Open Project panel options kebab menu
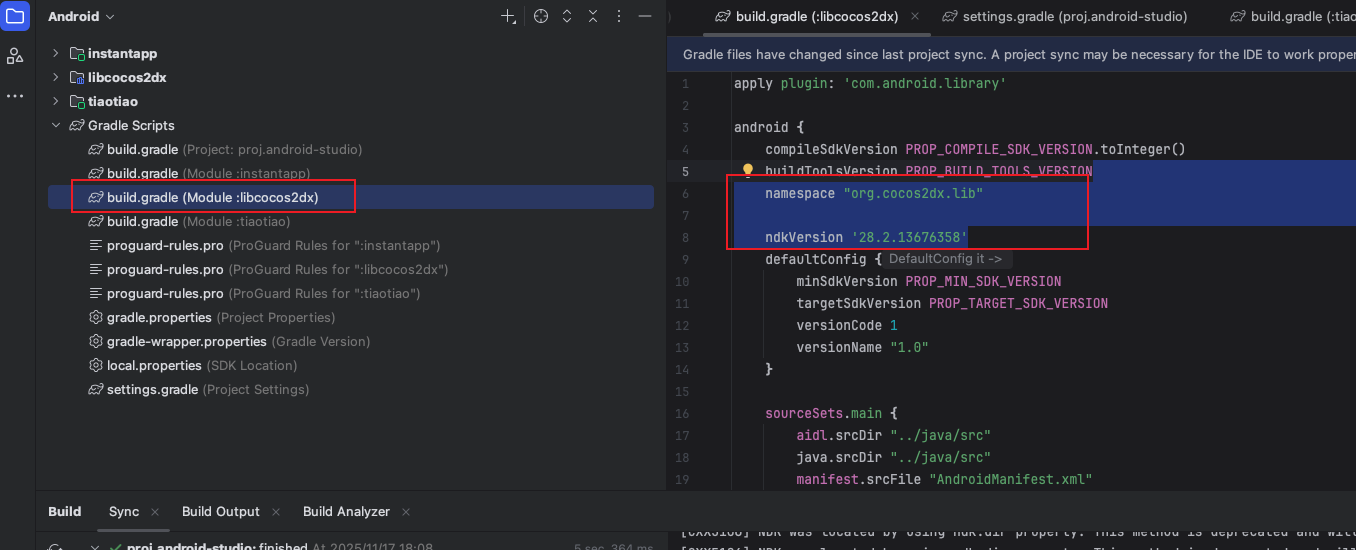 619,17
